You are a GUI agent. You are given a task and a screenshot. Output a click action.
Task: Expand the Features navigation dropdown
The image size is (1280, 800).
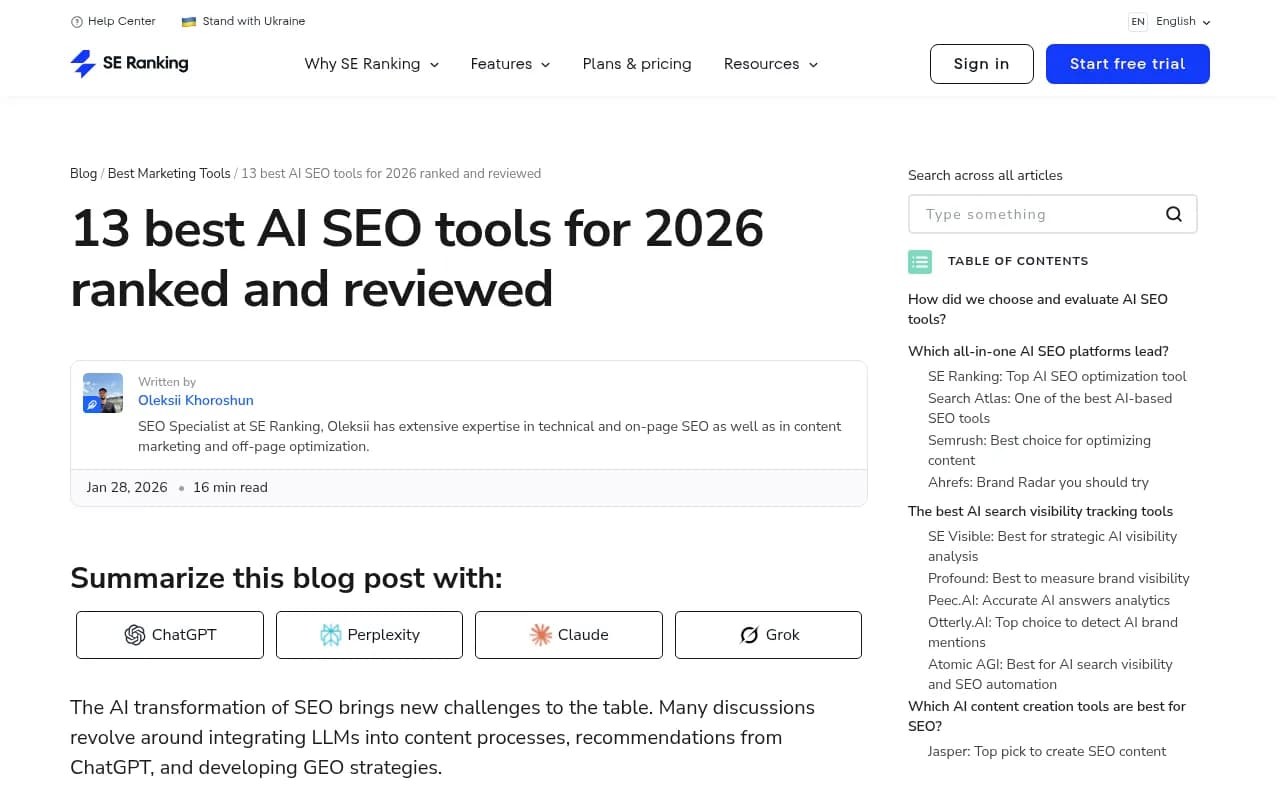coord(510,64)
